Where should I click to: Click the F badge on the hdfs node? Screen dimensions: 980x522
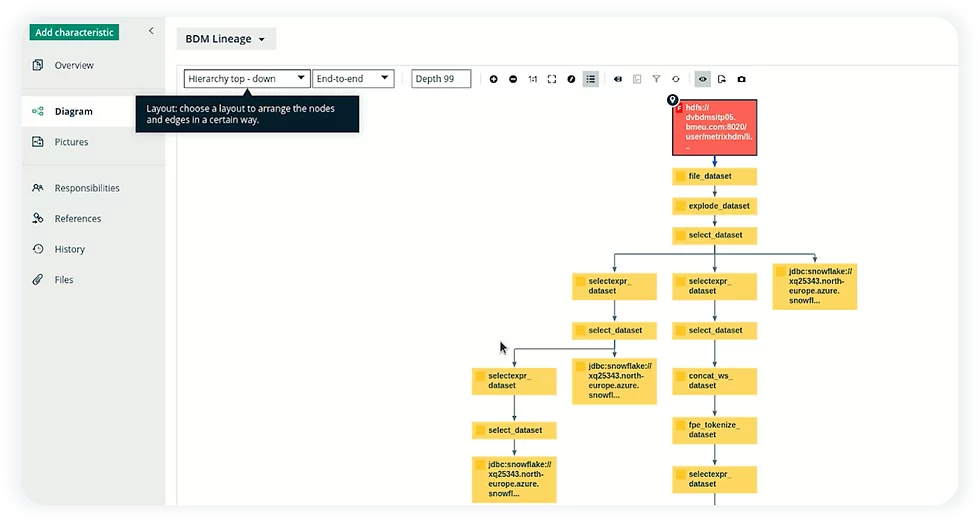(679, 109)
